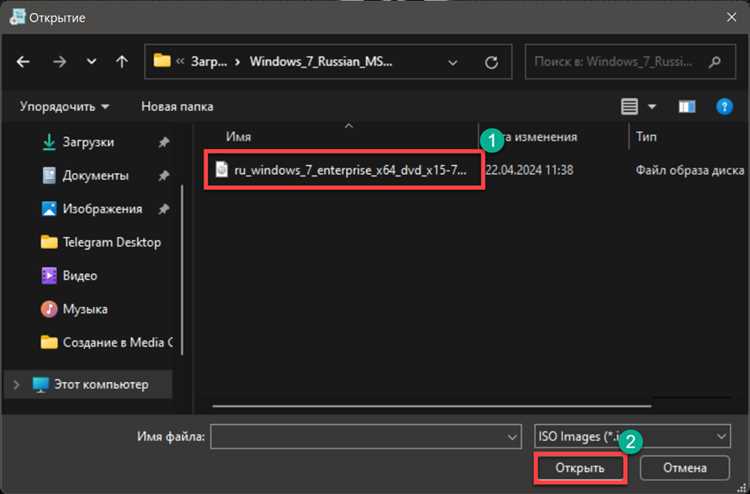Open help with the blue question icon
This screenshot has height=494, width=750.
[x=725, y=106]
